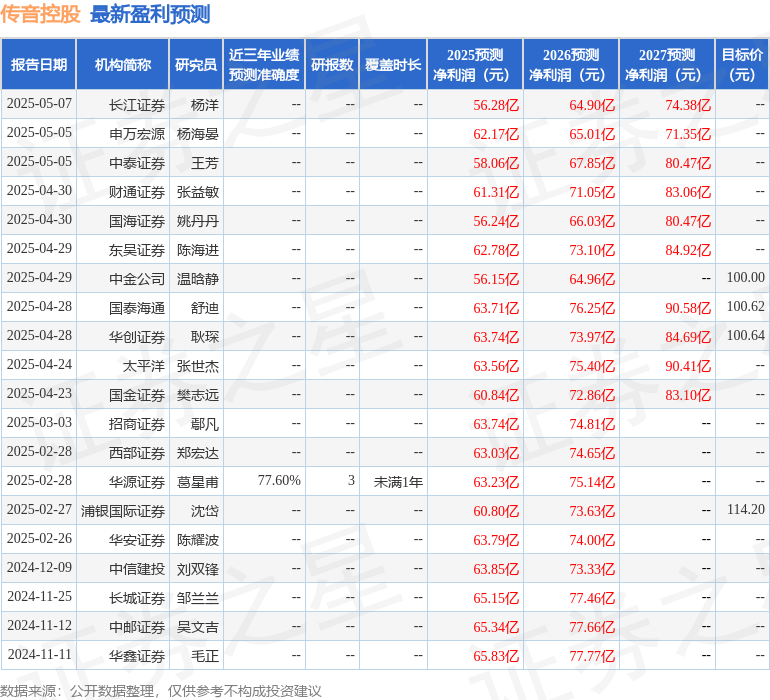This screenshot has width=770, height=700.
Task: Click the 77.46亿 forecast value
Action: [592, 598]
